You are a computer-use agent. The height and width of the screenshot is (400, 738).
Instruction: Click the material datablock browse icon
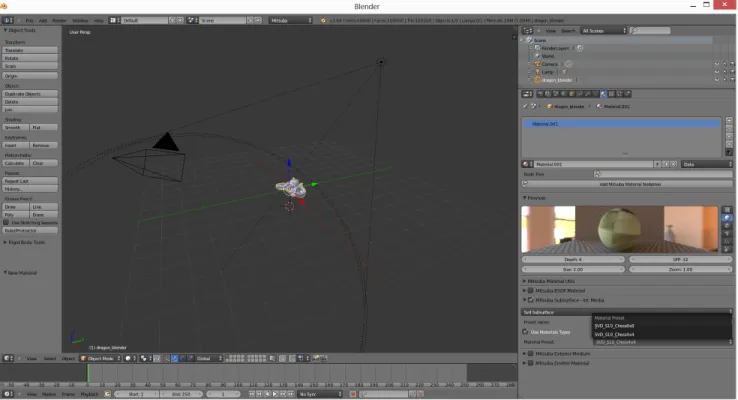pyautogui.click(x=527, y=164)
